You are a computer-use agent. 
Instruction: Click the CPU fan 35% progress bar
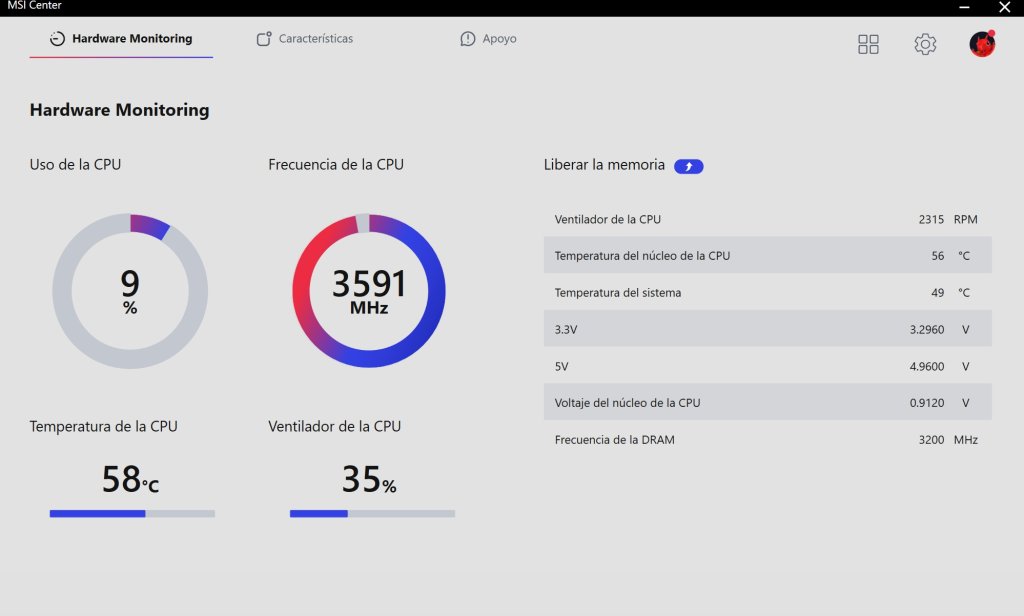(372, 513)
